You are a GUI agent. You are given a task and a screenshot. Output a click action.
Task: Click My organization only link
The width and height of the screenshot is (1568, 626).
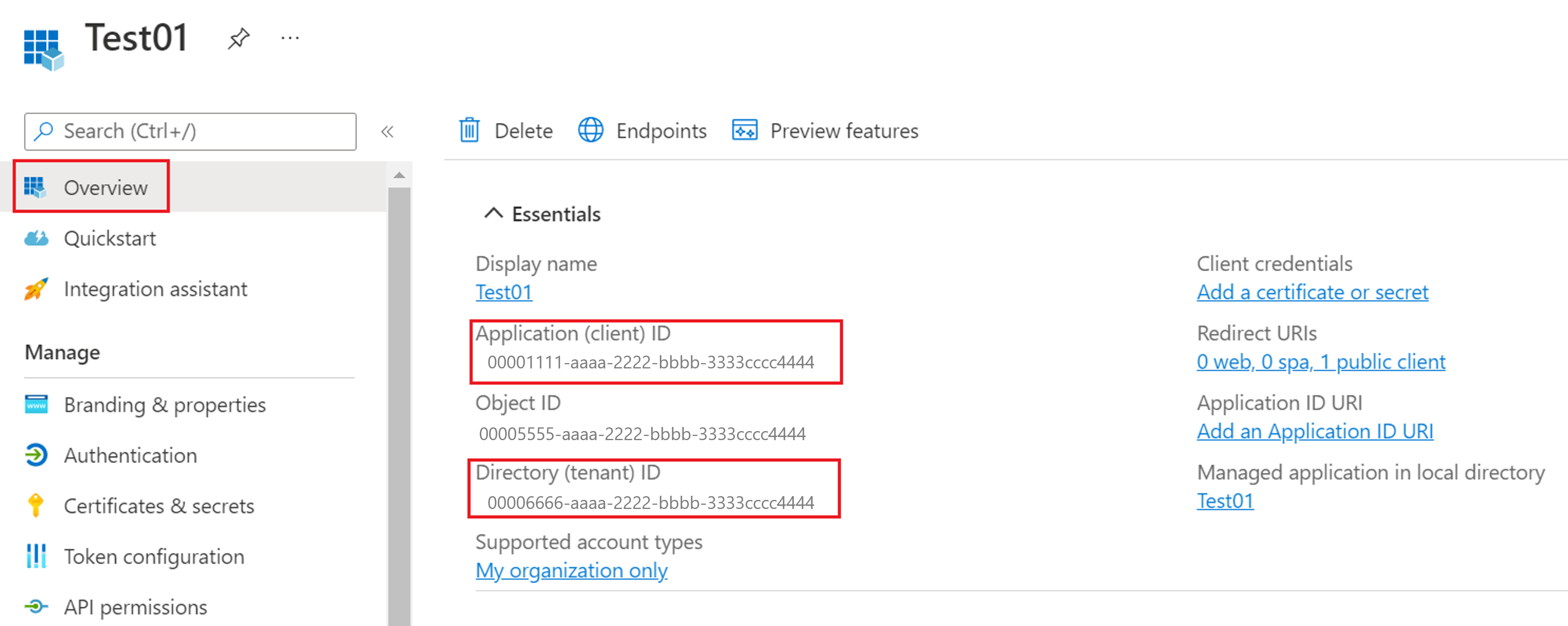572,571
